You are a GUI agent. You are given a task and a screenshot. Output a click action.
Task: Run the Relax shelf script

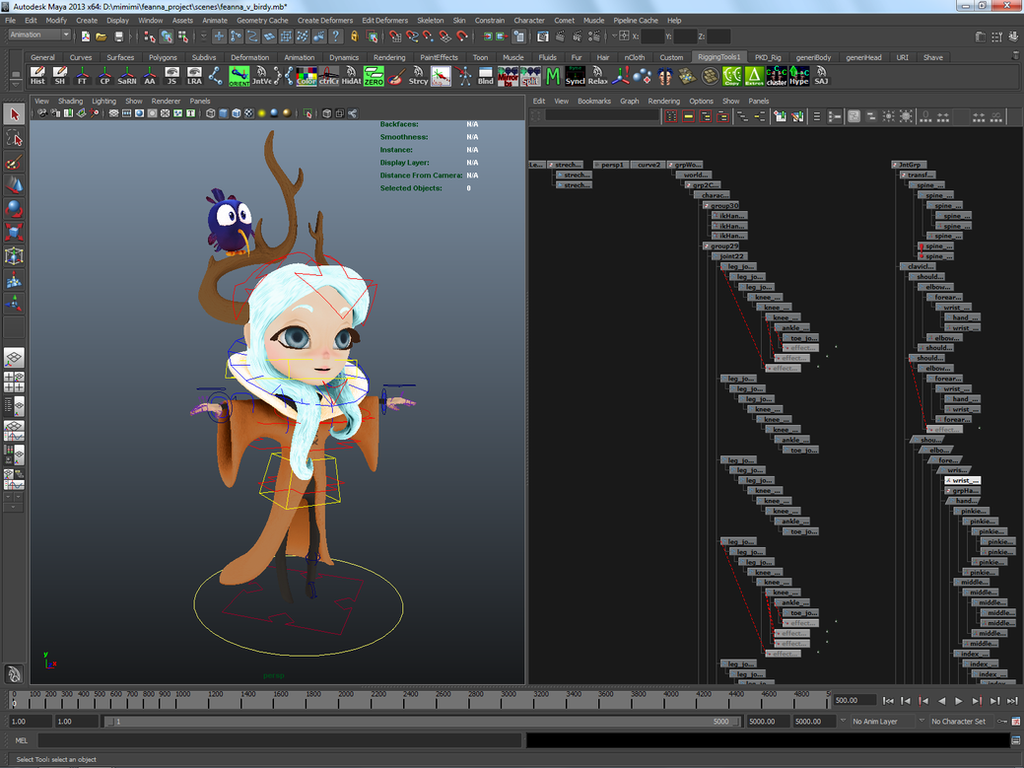point(597,76)
